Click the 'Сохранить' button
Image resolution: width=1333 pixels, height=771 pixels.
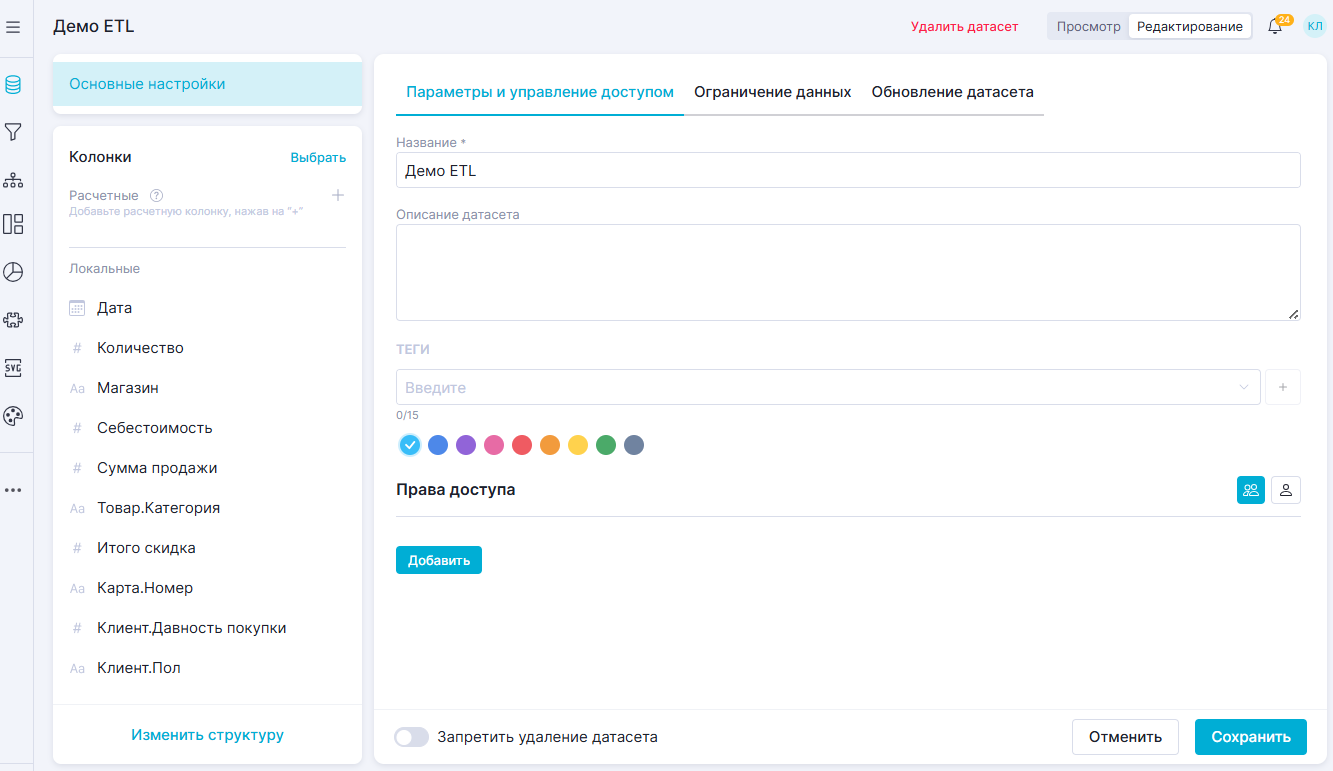tap(1250, 737)
